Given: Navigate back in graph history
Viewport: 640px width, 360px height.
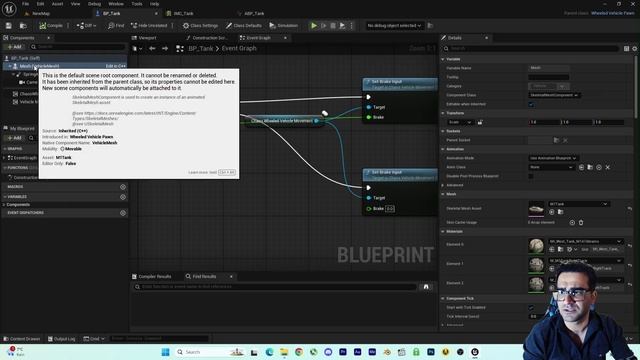Looking at the screenshot, I should [152, 49].
